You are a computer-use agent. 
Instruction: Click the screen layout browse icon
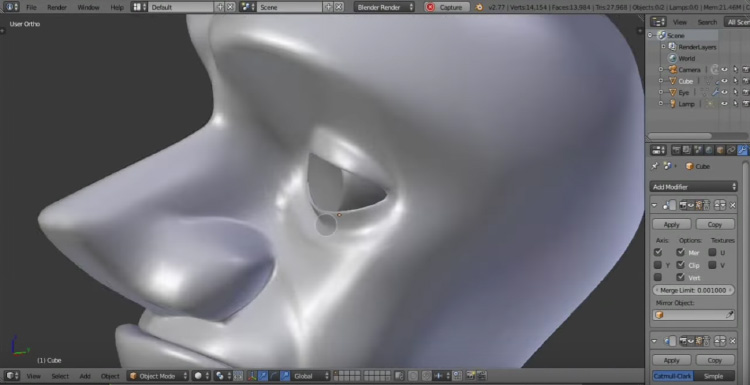tap(139, 7)
